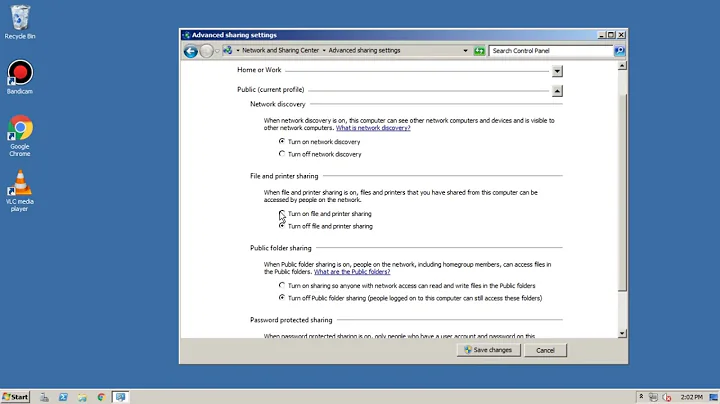Click the Public folder sharing heading

coord(281,248)
